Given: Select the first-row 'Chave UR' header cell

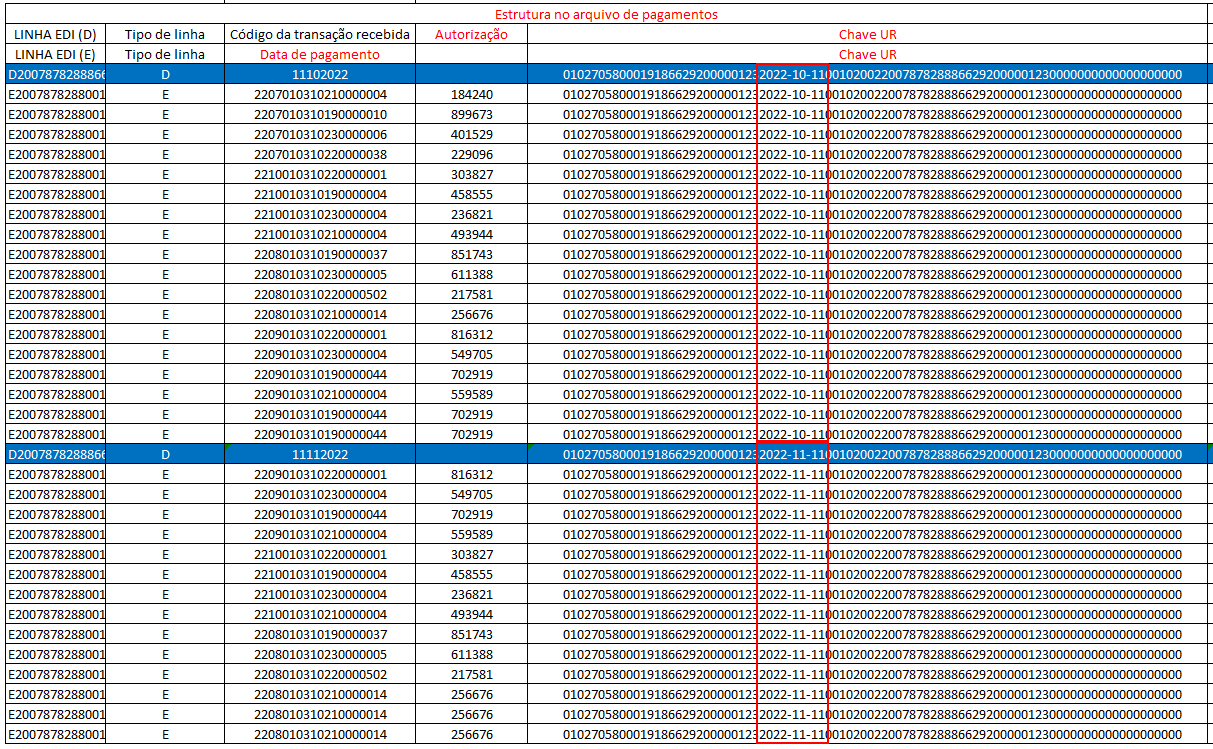Looking at the screenshot, I should (x=868, y=34).
